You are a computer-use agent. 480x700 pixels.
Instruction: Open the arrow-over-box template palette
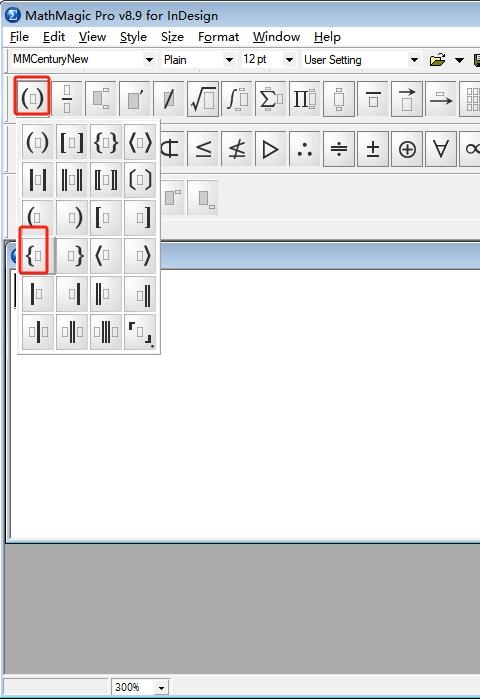click(x=406, y=99)
